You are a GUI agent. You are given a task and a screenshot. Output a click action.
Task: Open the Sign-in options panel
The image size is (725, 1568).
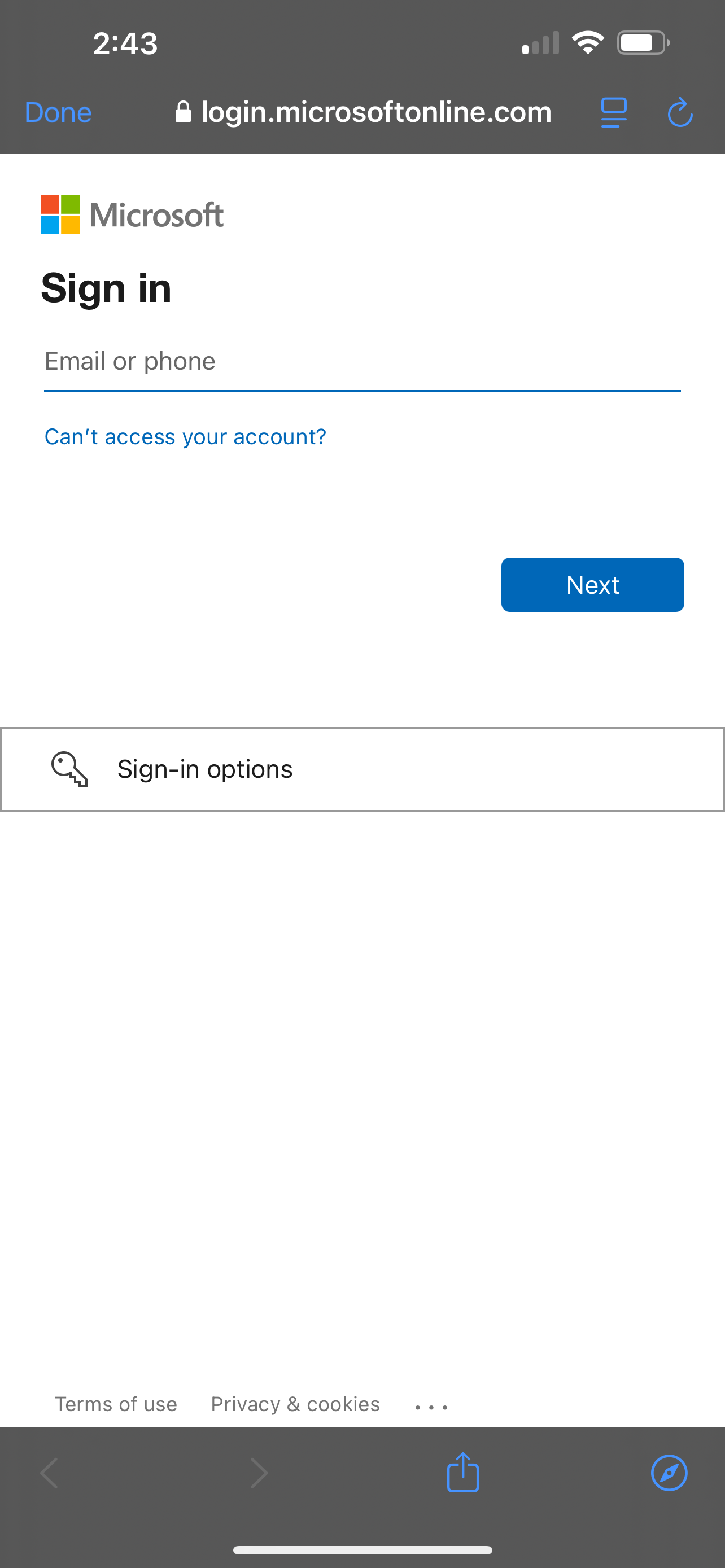362,769
